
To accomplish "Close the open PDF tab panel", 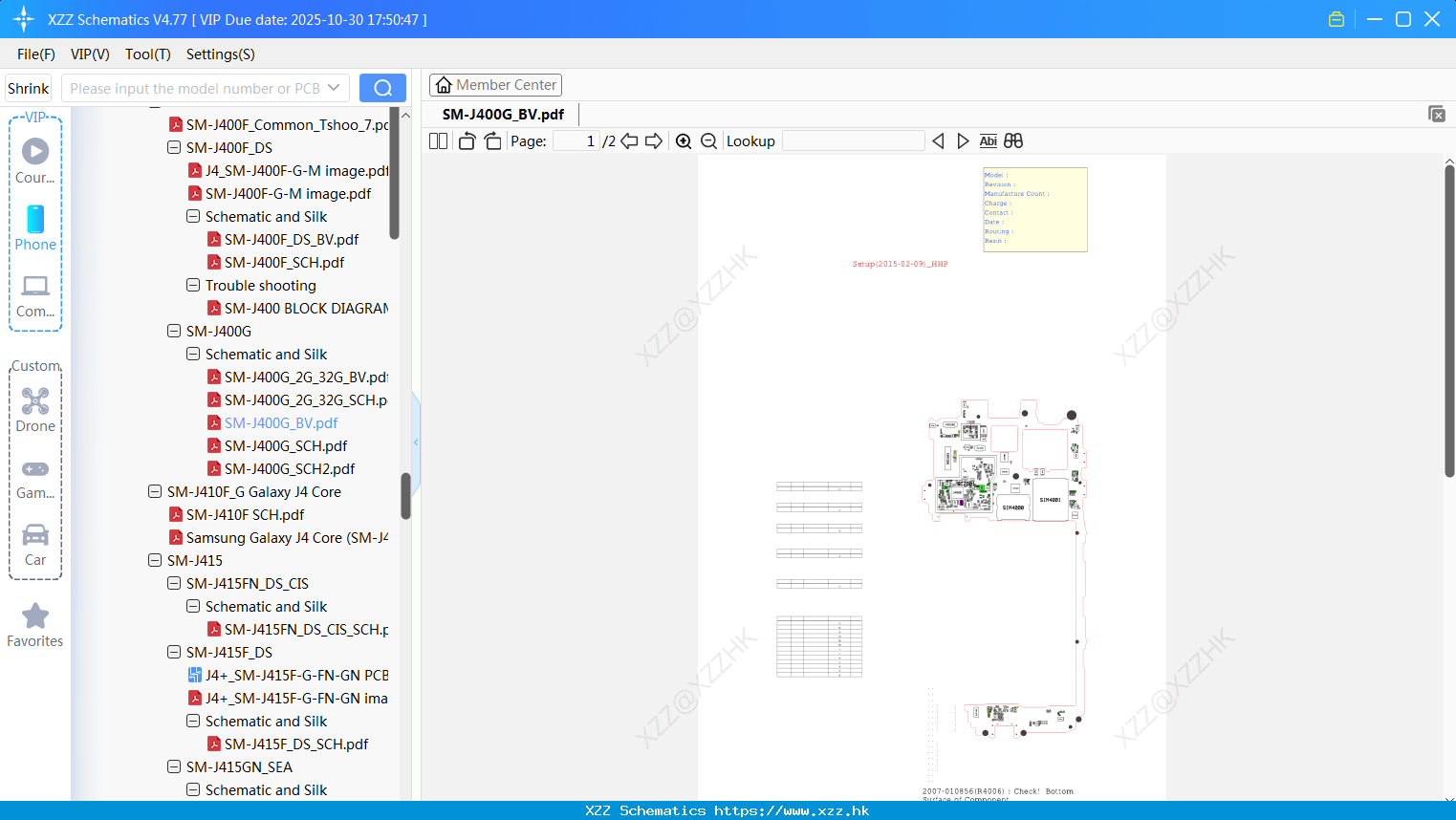I will 1436,114.
